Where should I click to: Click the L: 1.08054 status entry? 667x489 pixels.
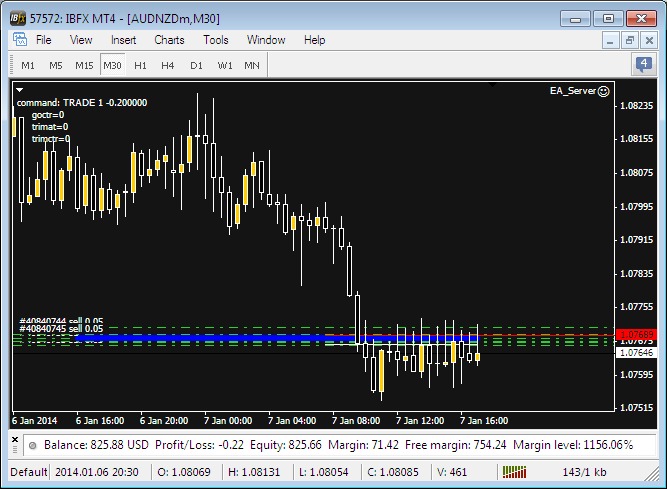(323, 472)
